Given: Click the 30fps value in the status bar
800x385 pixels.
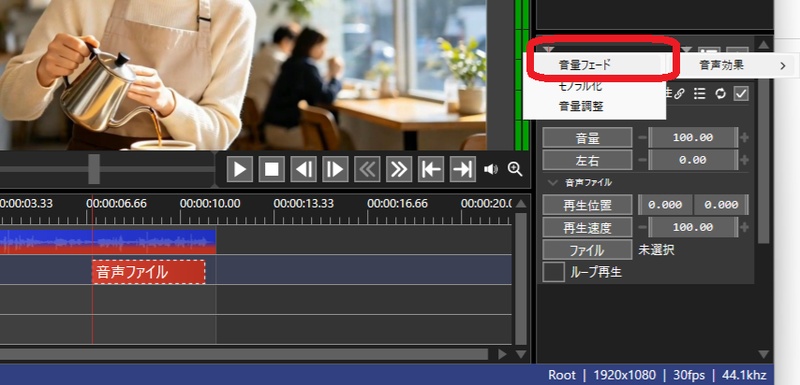Looking at the screenshot, I should click(689, 375).
